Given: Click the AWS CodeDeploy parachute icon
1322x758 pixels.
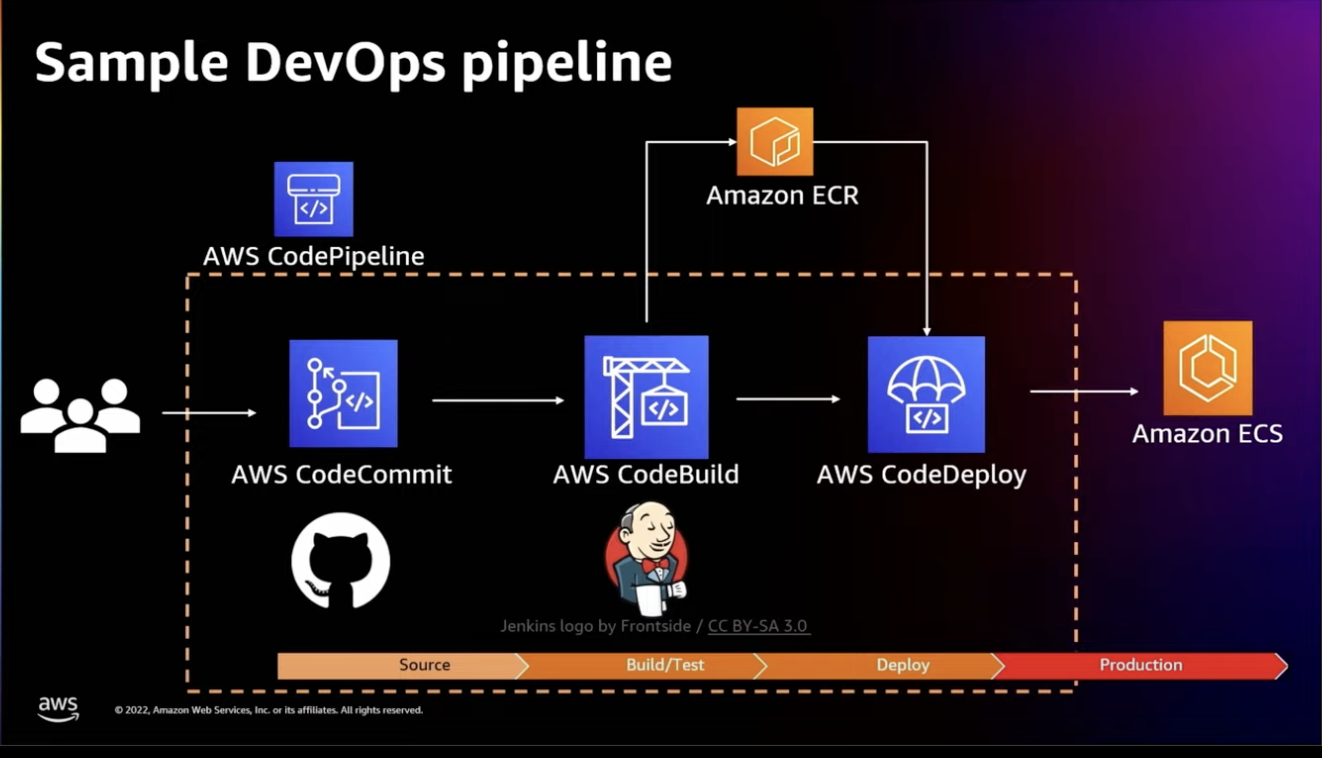Looking at the screenshot, I should [925, 394].
